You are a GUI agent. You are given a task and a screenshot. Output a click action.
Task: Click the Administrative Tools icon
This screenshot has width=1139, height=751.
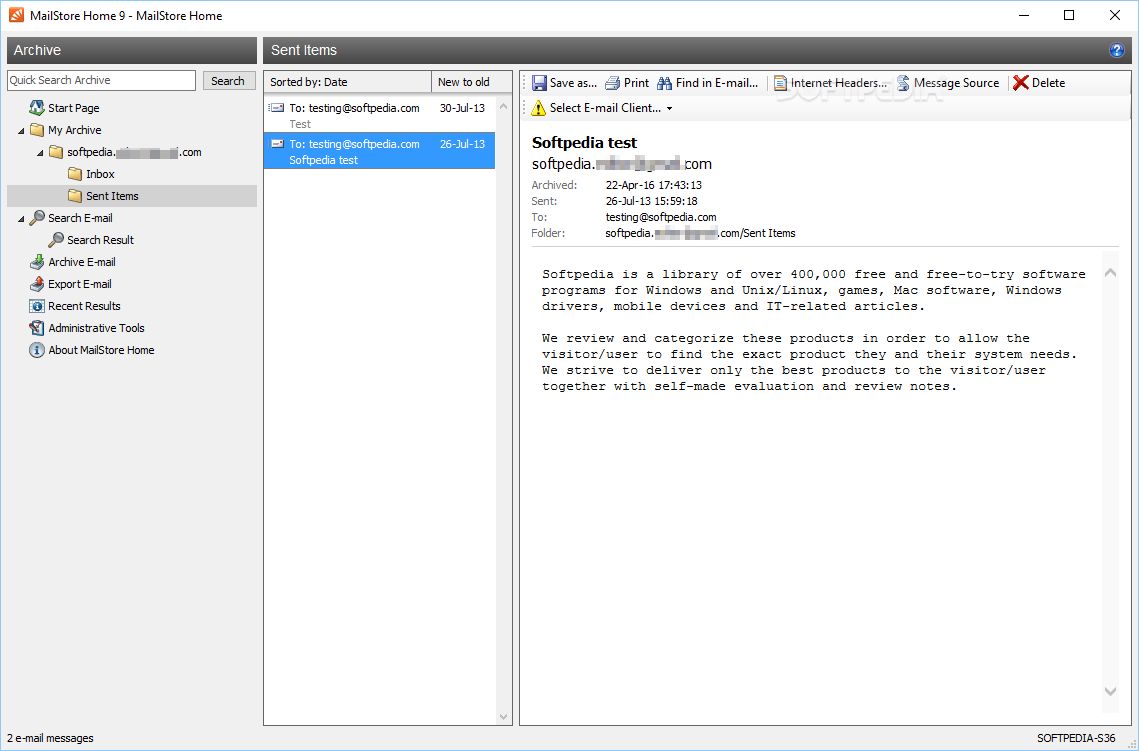[36, 328]
